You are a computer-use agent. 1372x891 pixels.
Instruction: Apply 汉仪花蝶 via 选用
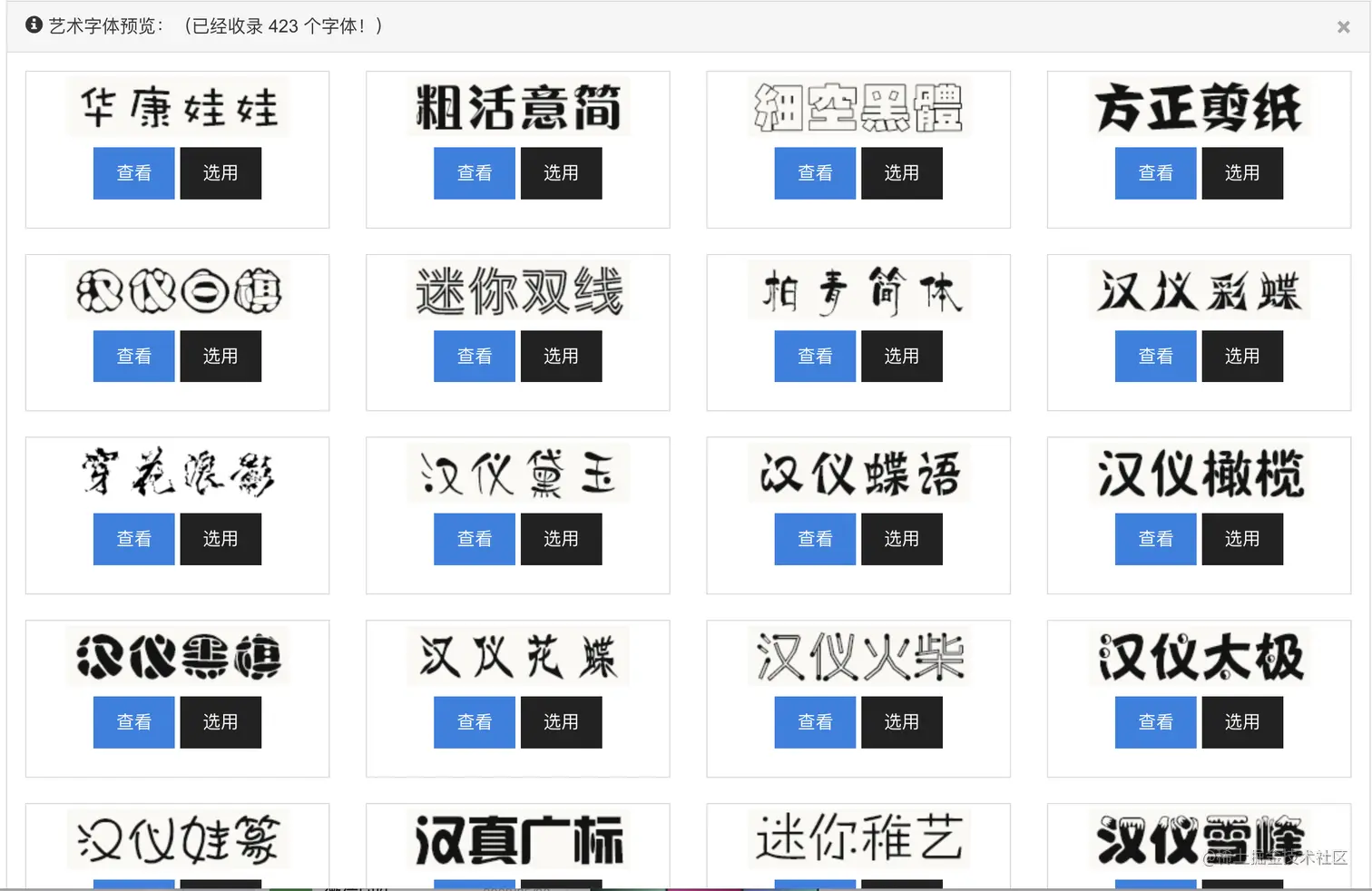561,722
